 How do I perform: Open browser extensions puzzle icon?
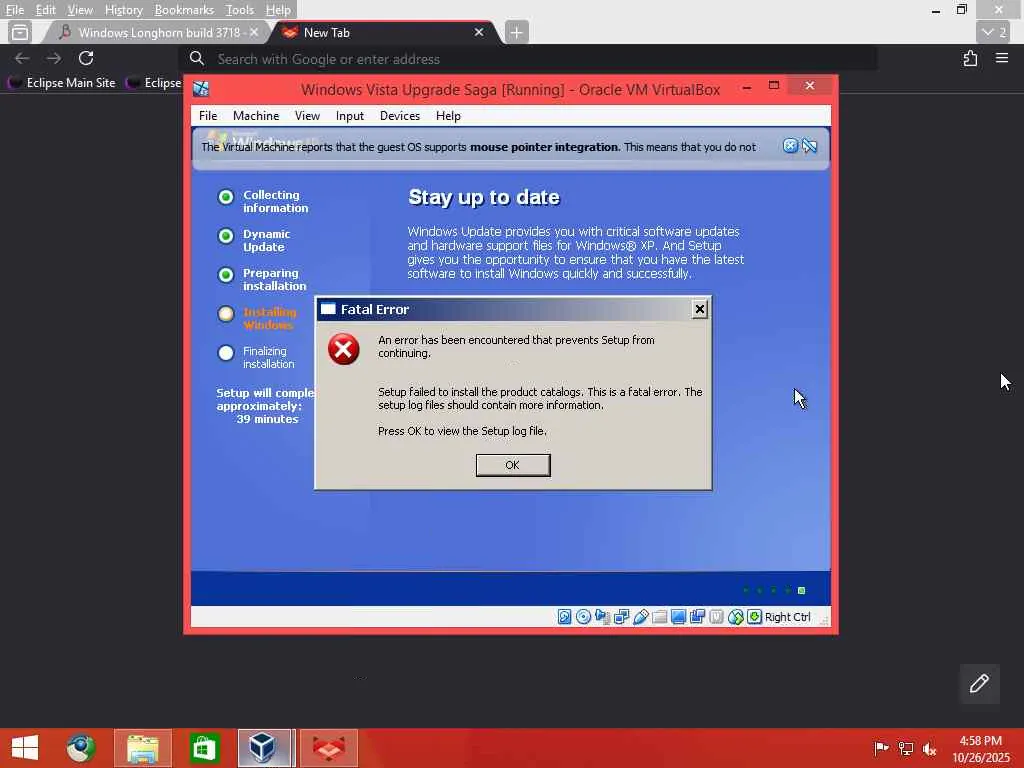pos(970,58)
